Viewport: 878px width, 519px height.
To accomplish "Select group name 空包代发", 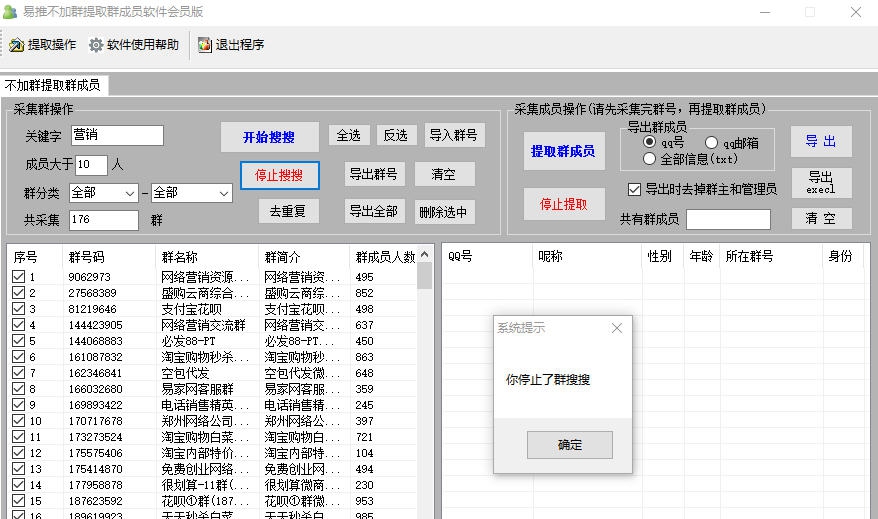I will [x=185, y=373].
